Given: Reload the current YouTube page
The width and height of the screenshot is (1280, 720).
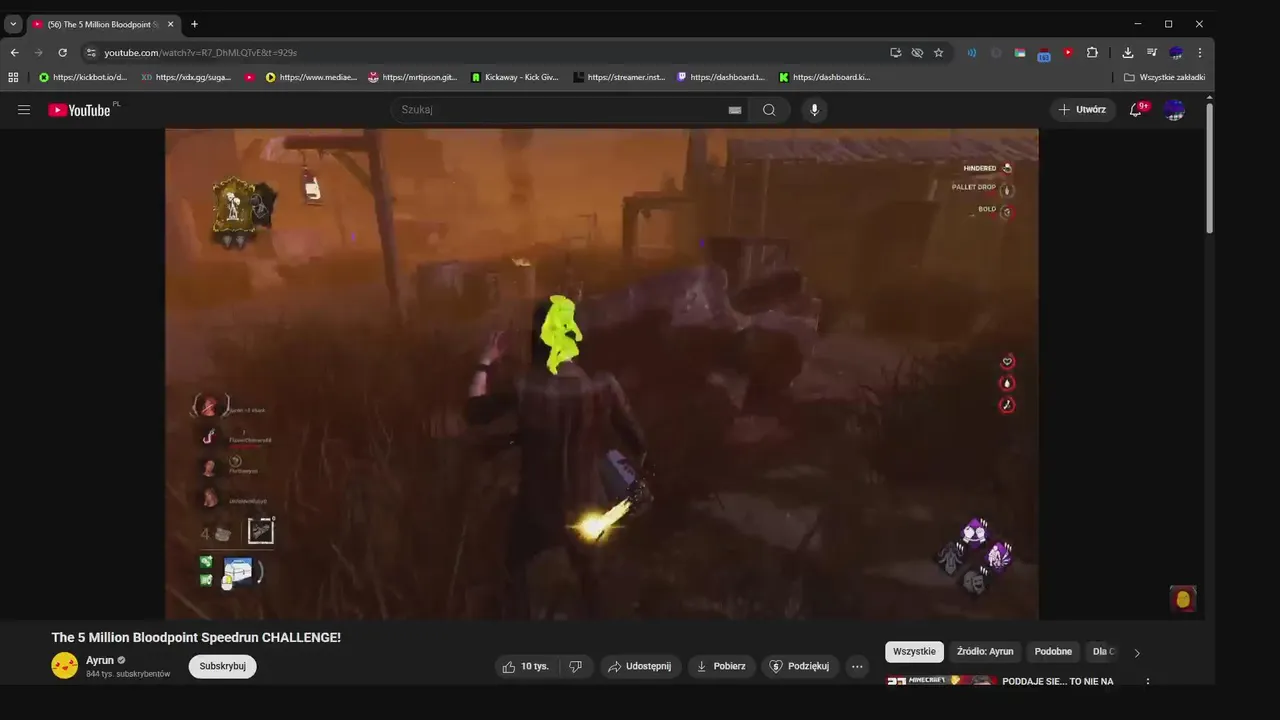Looking at the screenshot, I should click(62, 52).
